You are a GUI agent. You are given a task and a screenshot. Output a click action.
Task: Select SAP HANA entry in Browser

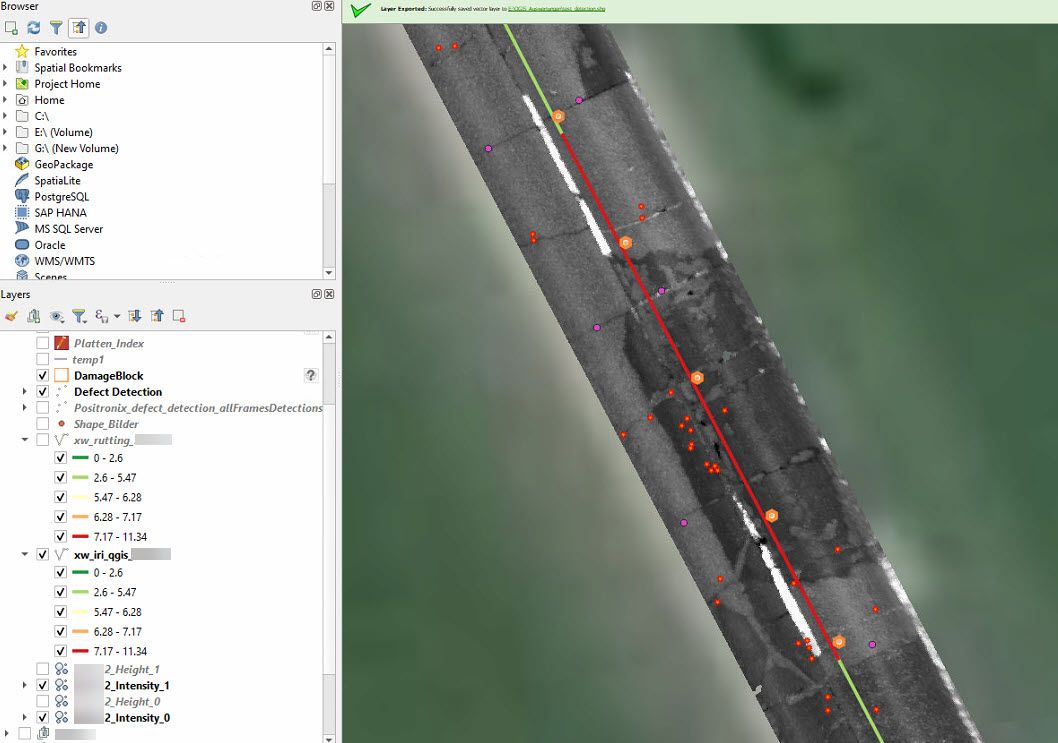coord(60,213)
